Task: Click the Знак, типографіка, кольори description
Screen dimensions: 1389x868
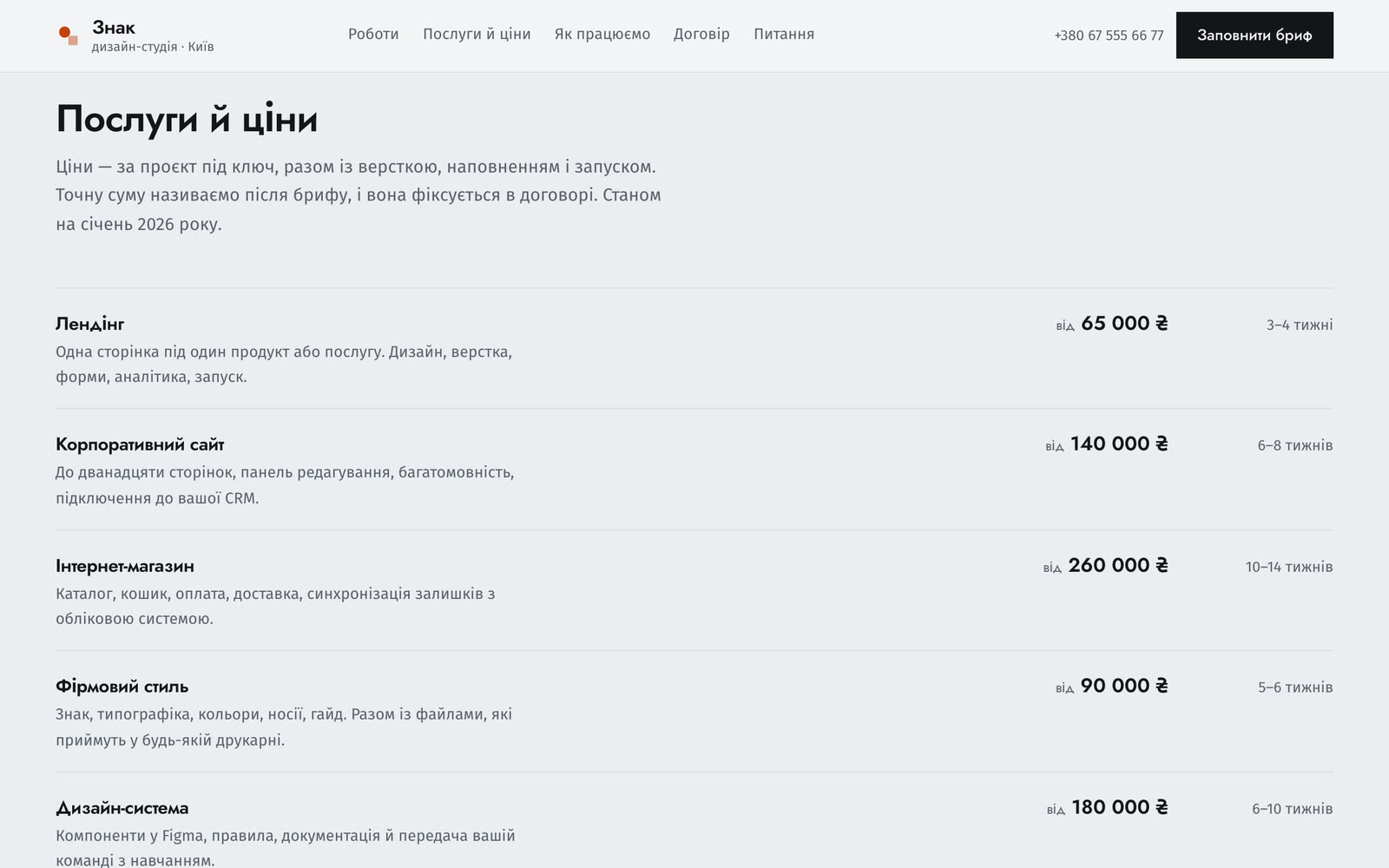Action: [x=284, y=727]
